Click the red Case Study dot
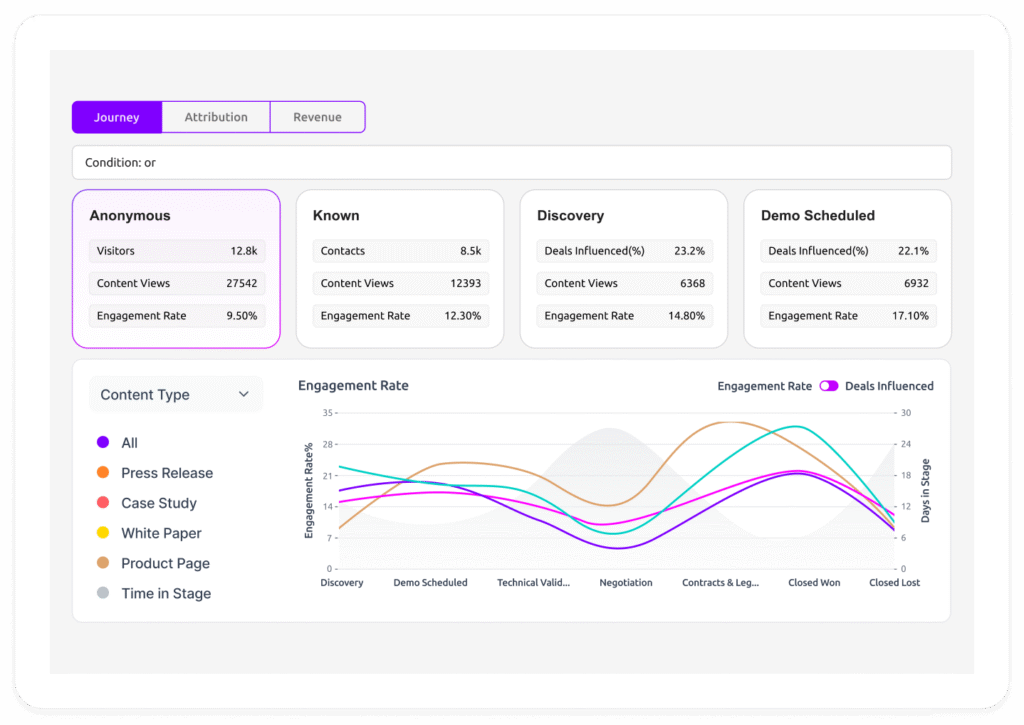1024x725 pixels. tap(103, 503)
